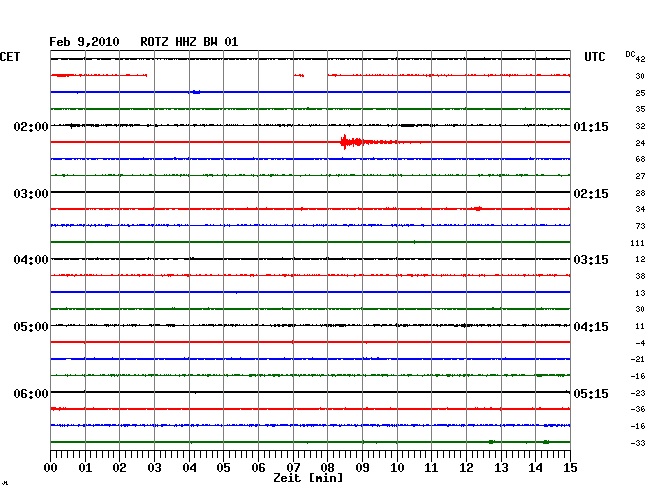Select the DC value -21

(638, 359)
